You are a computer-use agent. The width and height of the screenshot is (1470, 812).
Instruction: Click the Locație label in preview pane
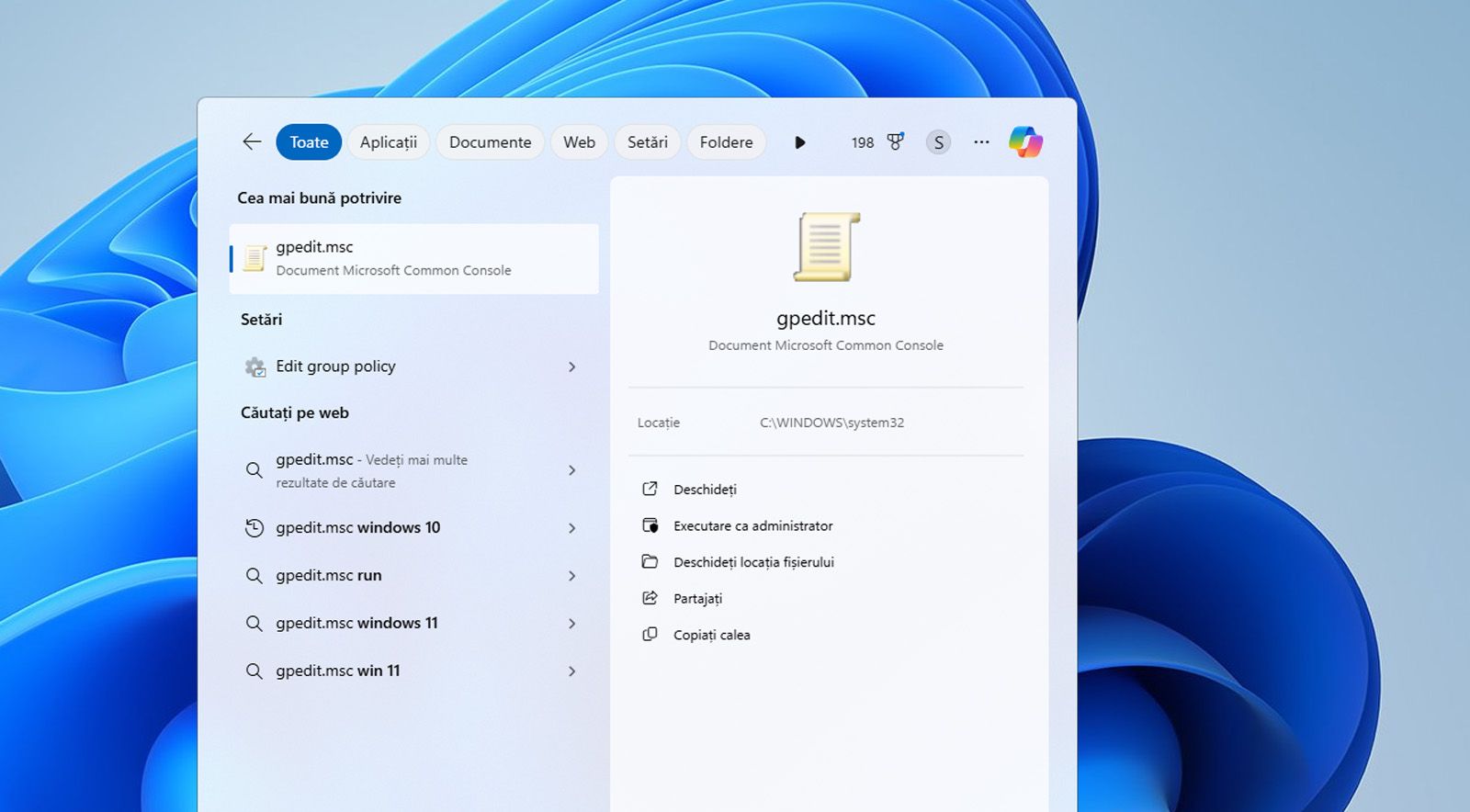[x=659, y=423]
